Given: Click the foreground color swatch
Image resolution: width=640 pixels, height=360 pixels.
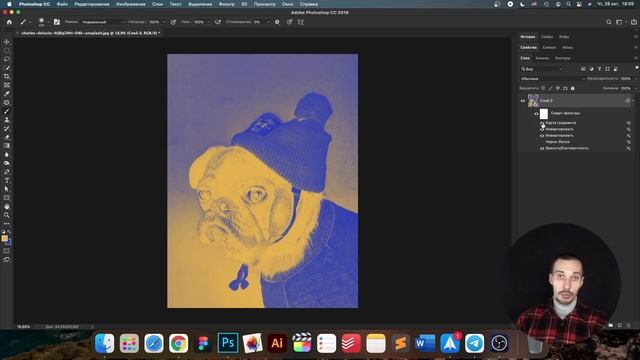Looking at the screenshot, I should [x=4, y=238].
